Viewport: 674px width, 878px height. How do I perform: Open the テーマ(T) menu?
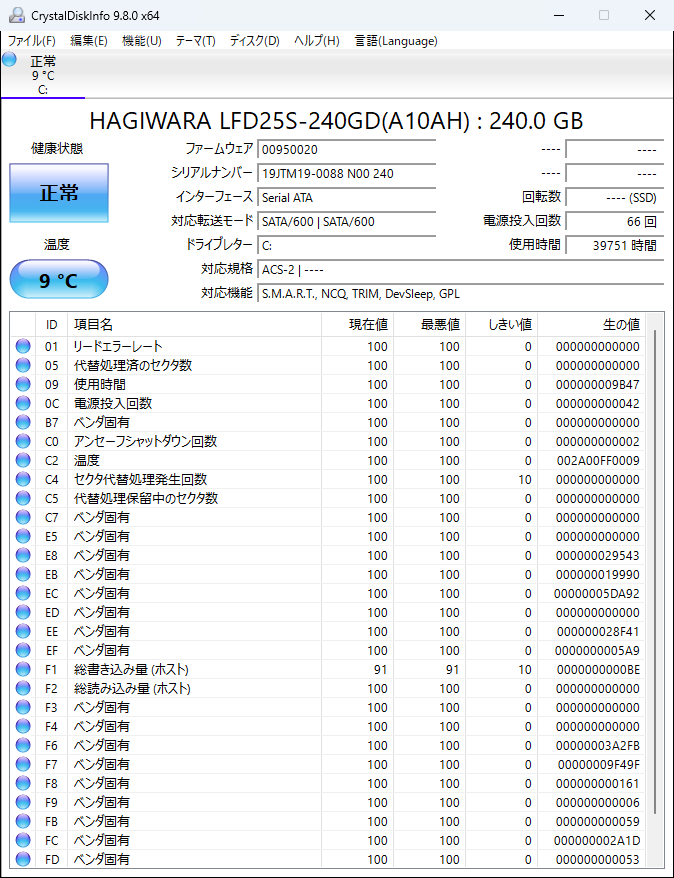[x=195, y=41]
